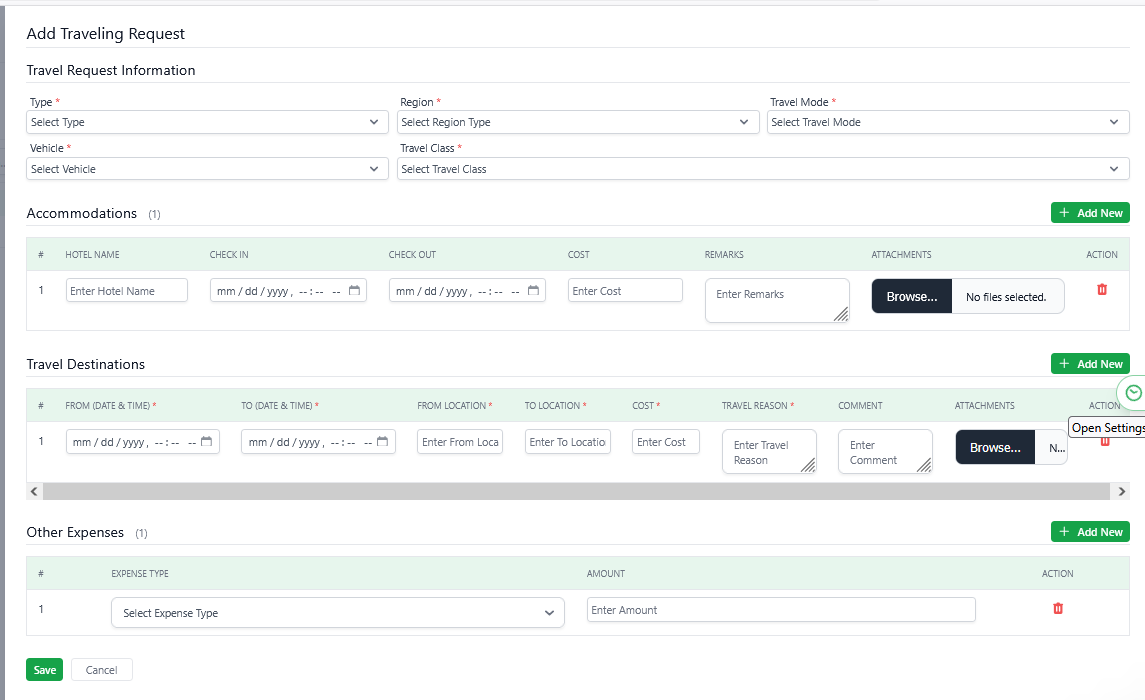Screen dimensions: 1145x700
Task: Click the From (Date & Time) field
Action: [x=142, y=442]
